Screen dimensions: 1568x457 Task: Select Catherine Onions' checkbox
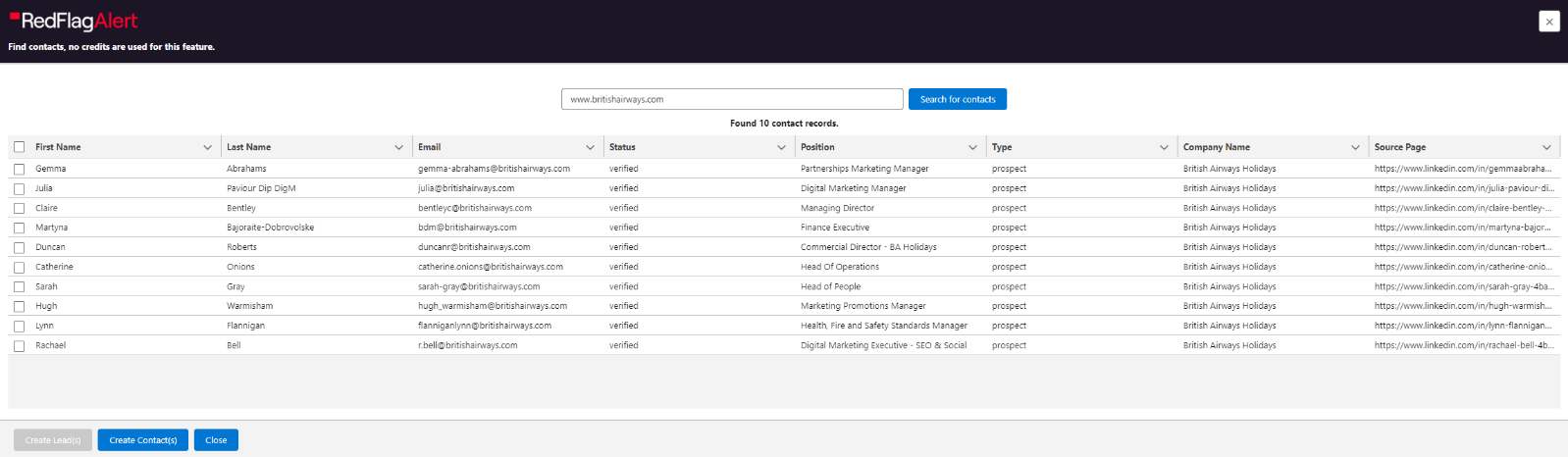[19, 267]
